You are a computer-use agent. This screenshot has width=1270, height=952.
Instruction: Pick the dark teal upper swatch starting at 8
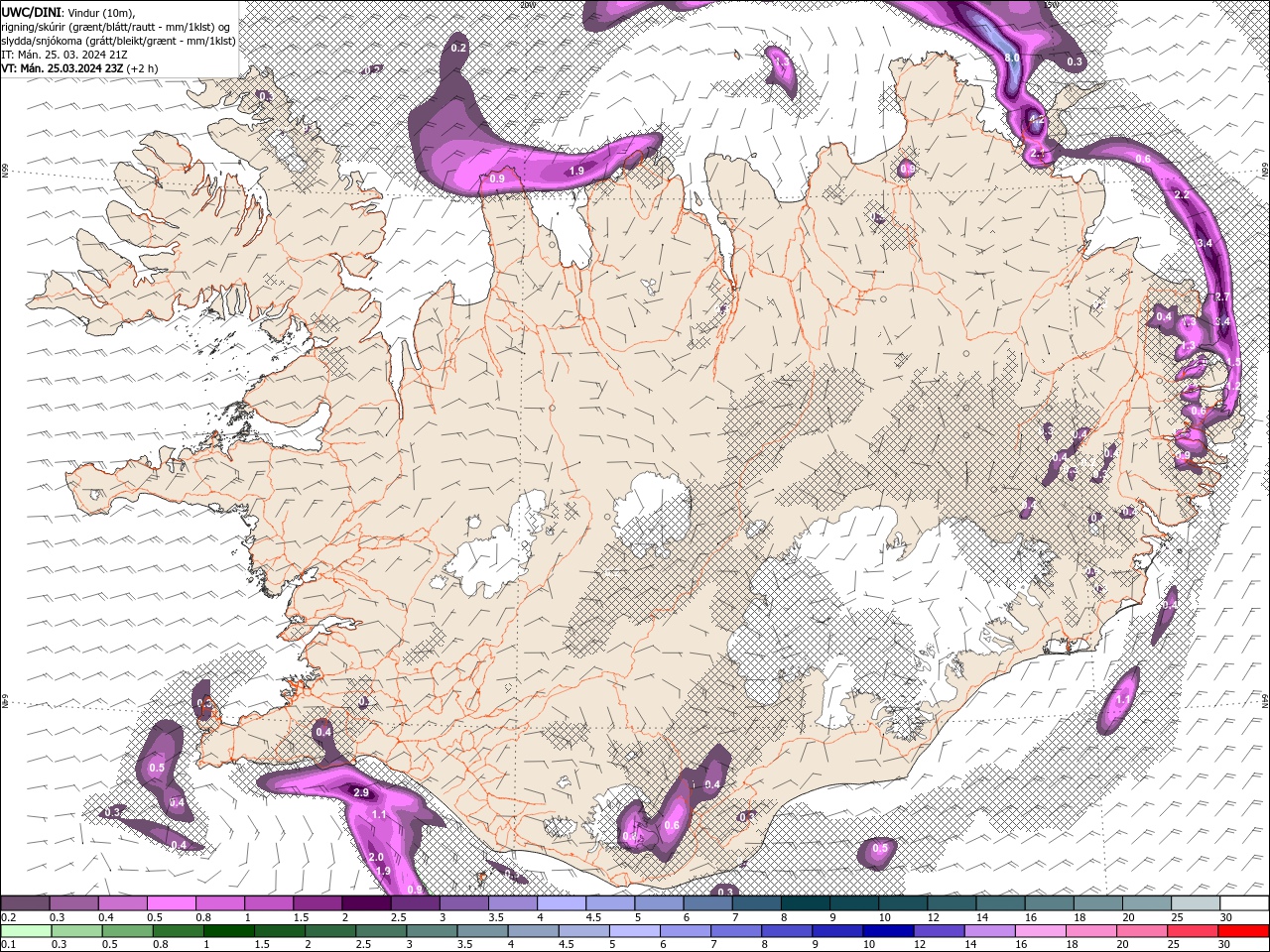pos(806,903)
